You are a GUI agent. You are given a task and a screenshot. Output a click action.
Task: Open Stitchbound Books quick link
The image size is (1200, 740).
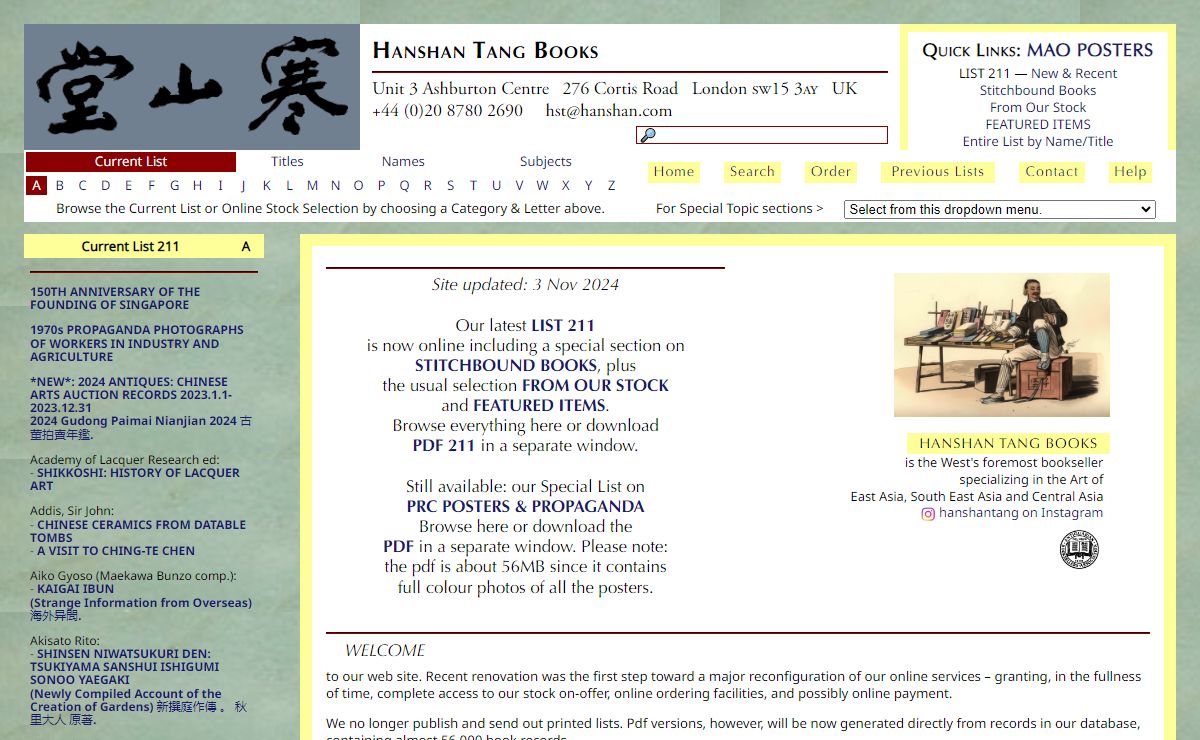[x=1038, y=90]
